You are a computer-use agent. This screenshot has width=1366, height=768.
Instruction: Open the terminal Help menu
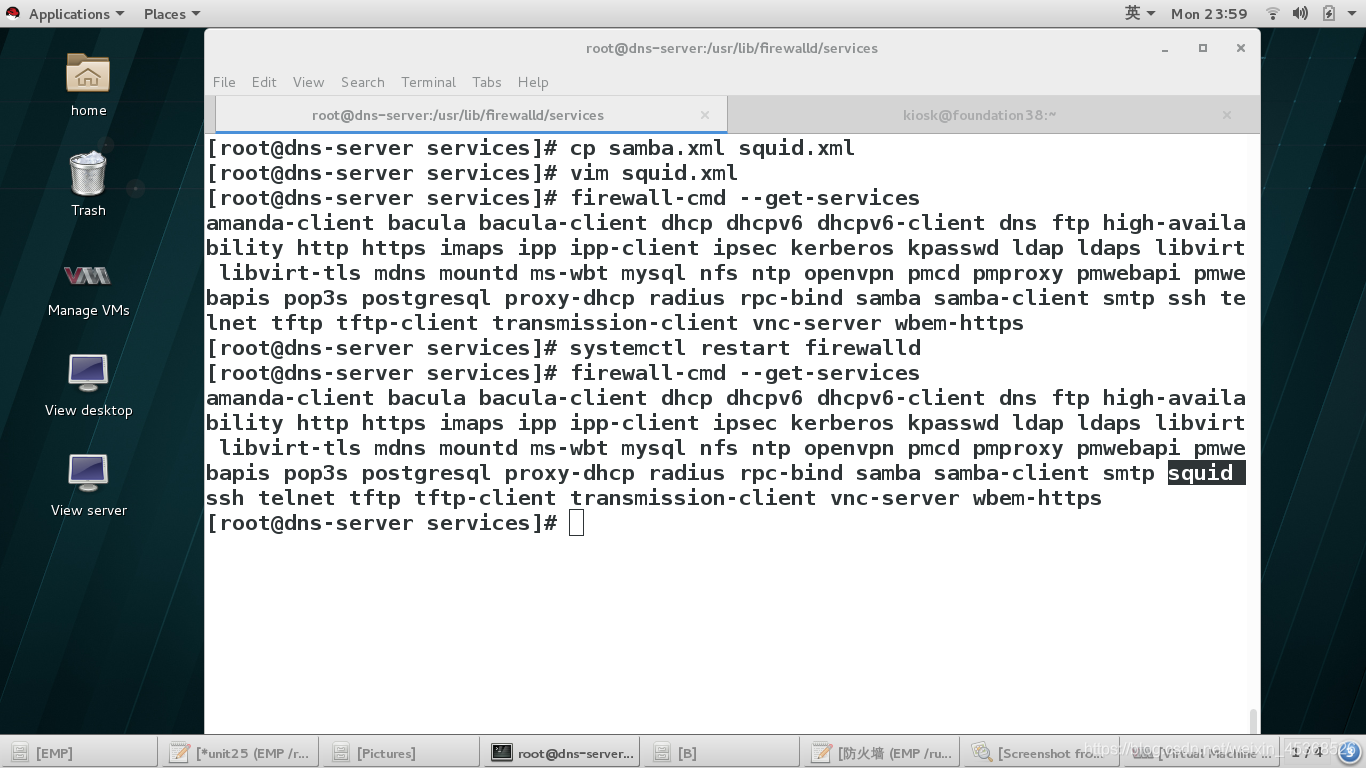pos(532,82)
